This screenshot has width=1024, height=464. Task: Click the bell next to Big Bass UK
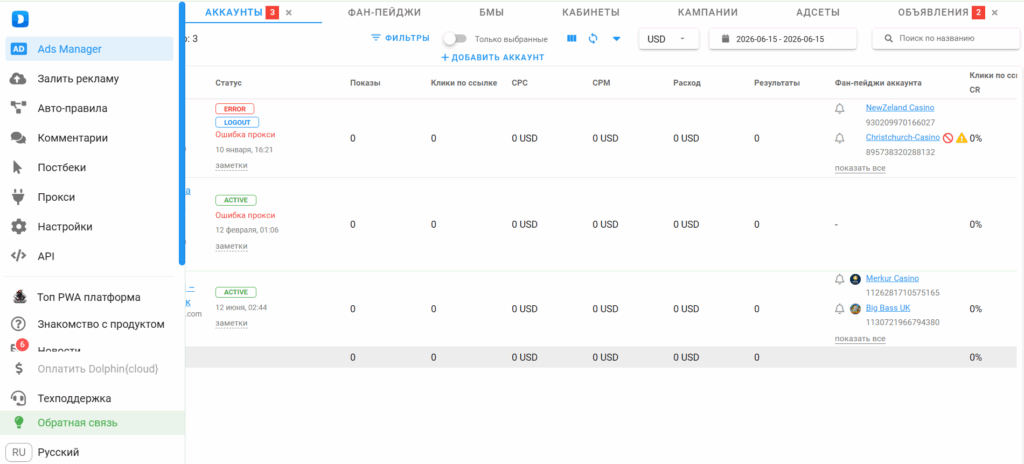pyautogui.click(x=840, y=309)
